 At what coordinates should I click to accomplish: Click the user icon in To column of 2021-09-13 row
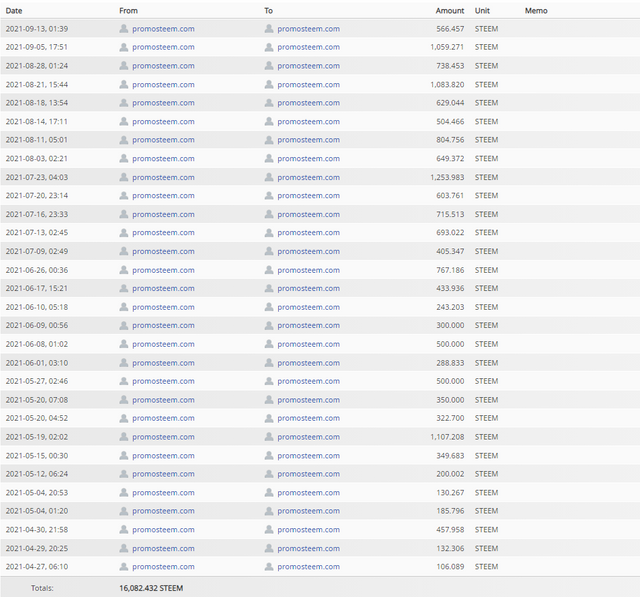pyautogui.click(x=269, y=29)
